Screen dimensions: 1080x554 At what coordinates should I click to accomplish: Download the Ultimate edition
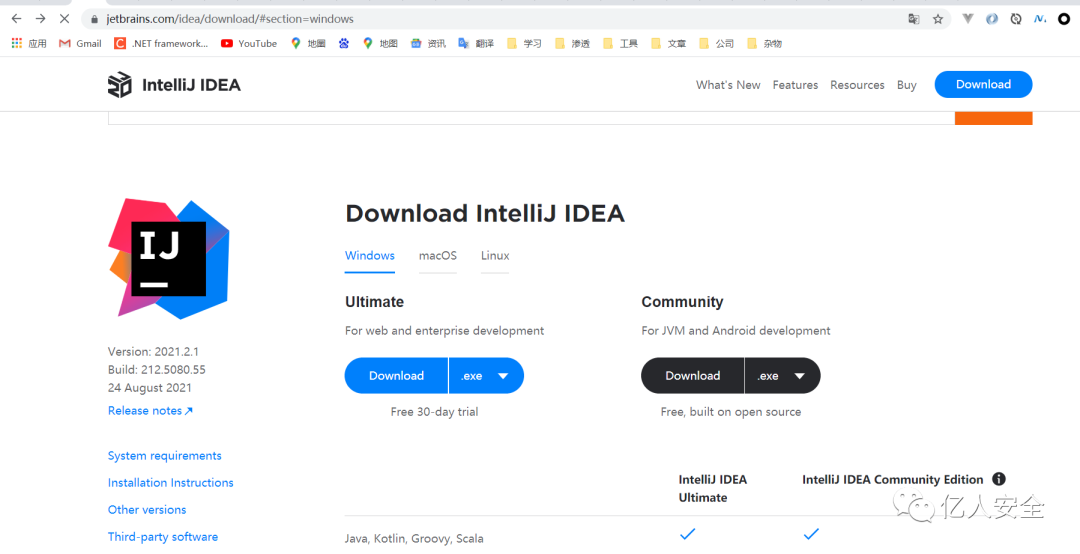pos(396,376)
